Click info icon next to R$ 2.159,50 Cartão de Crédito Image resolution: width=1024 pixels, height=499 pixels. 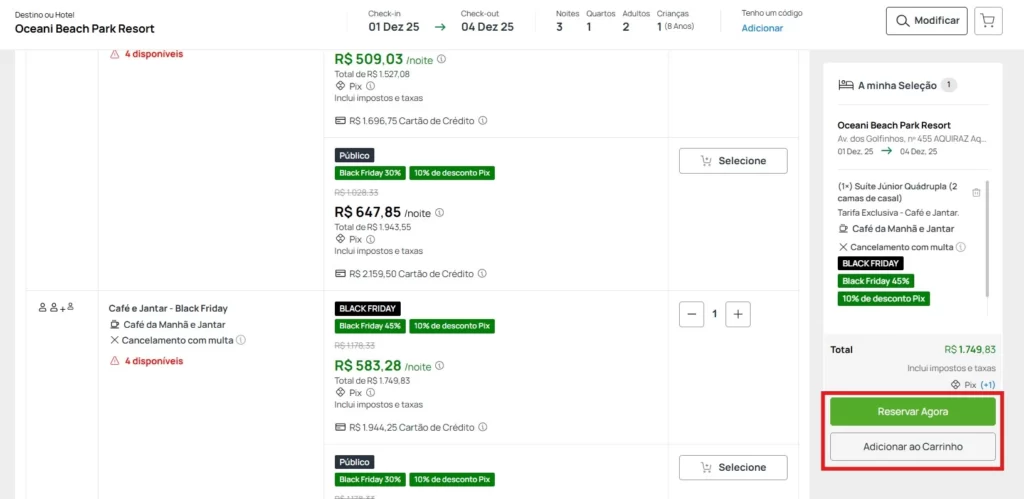(x=482, y=273)
